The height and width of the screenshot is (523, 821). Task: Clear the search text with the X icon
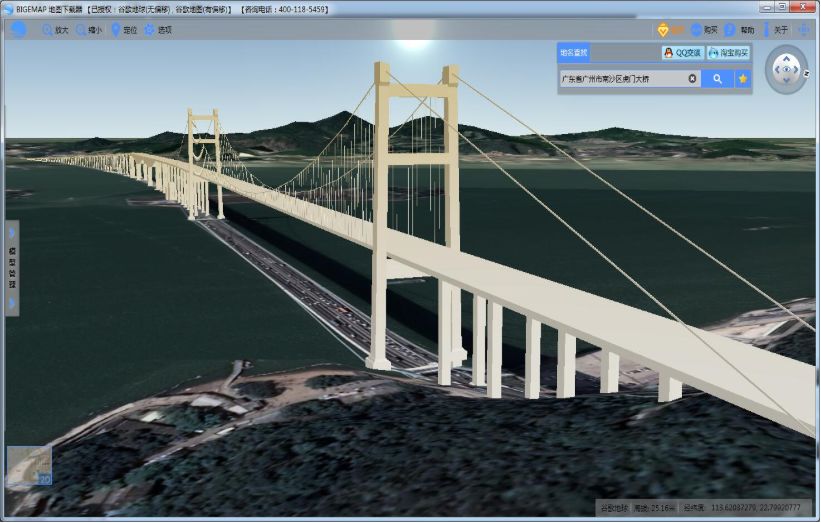pos(692,78)
